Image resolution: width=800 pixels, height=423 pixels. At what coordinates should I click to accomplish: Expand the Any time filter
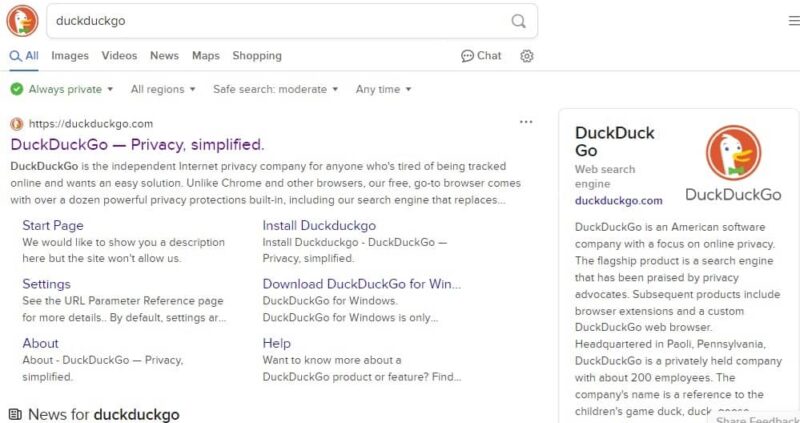(x=383, y=89)
